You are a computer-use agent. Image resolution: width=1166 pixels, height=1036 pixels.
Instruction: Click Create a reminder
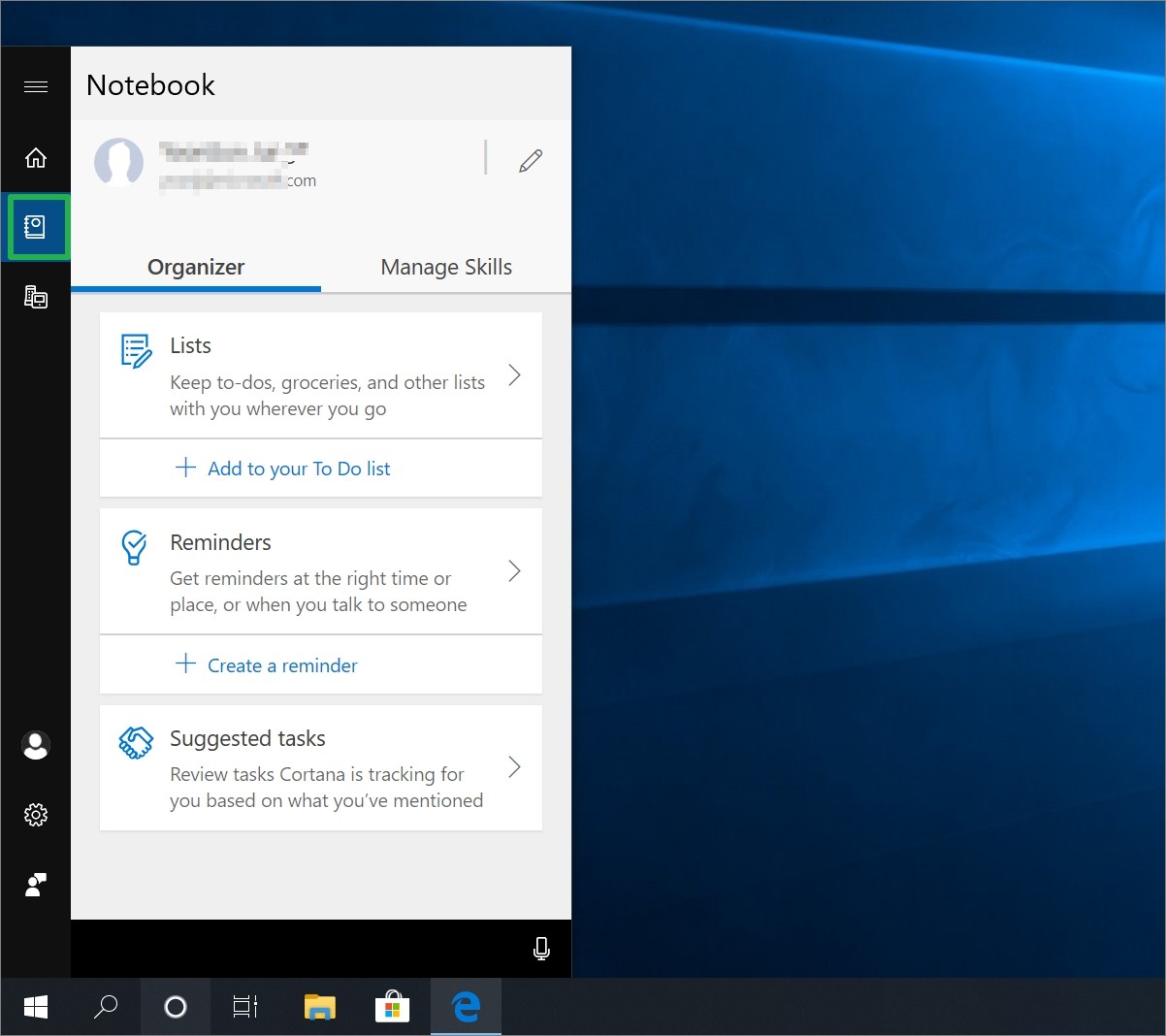pos(282,665)
